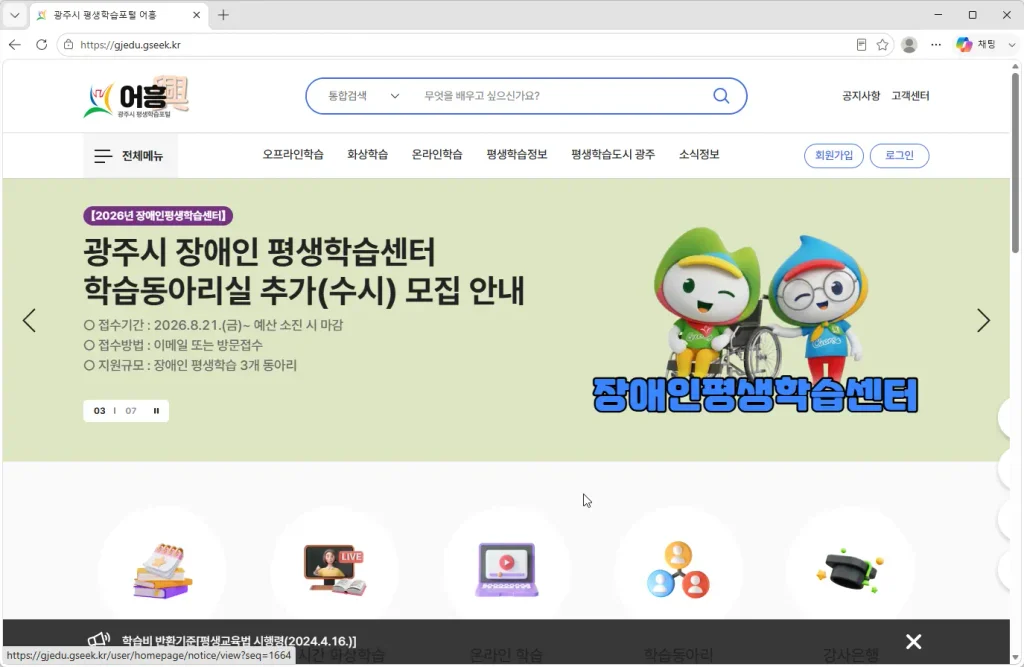Click the scrollbar down arrow
Image resolution: width=1024 pixels, height=667 pixels.
[x=1015, y=659]
